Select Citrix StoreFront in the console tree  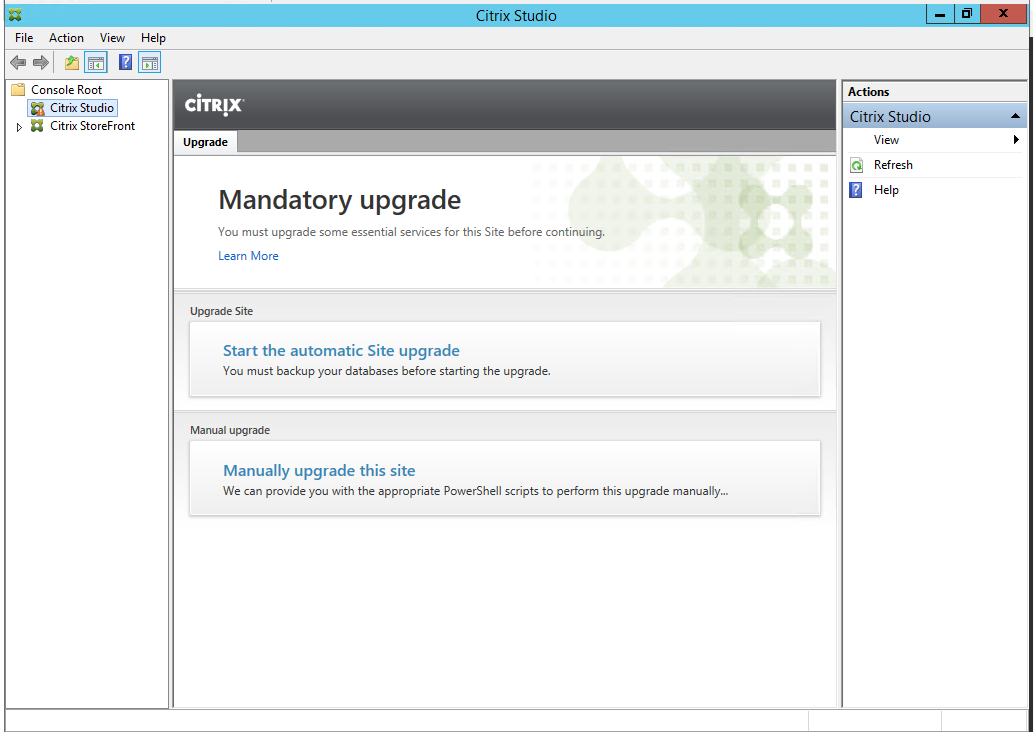tap(92, 126)
